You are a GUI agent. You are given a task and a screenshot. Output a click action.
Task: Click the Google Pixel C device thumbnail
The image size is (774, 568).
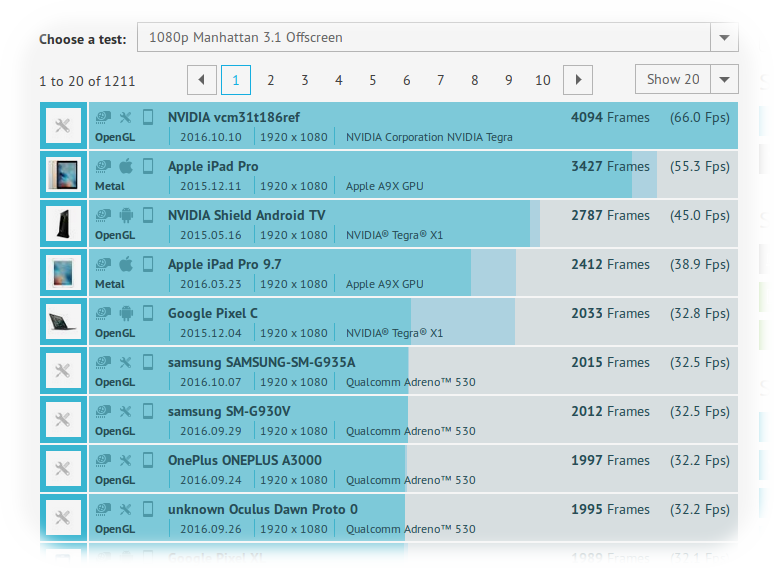(63, 322)
